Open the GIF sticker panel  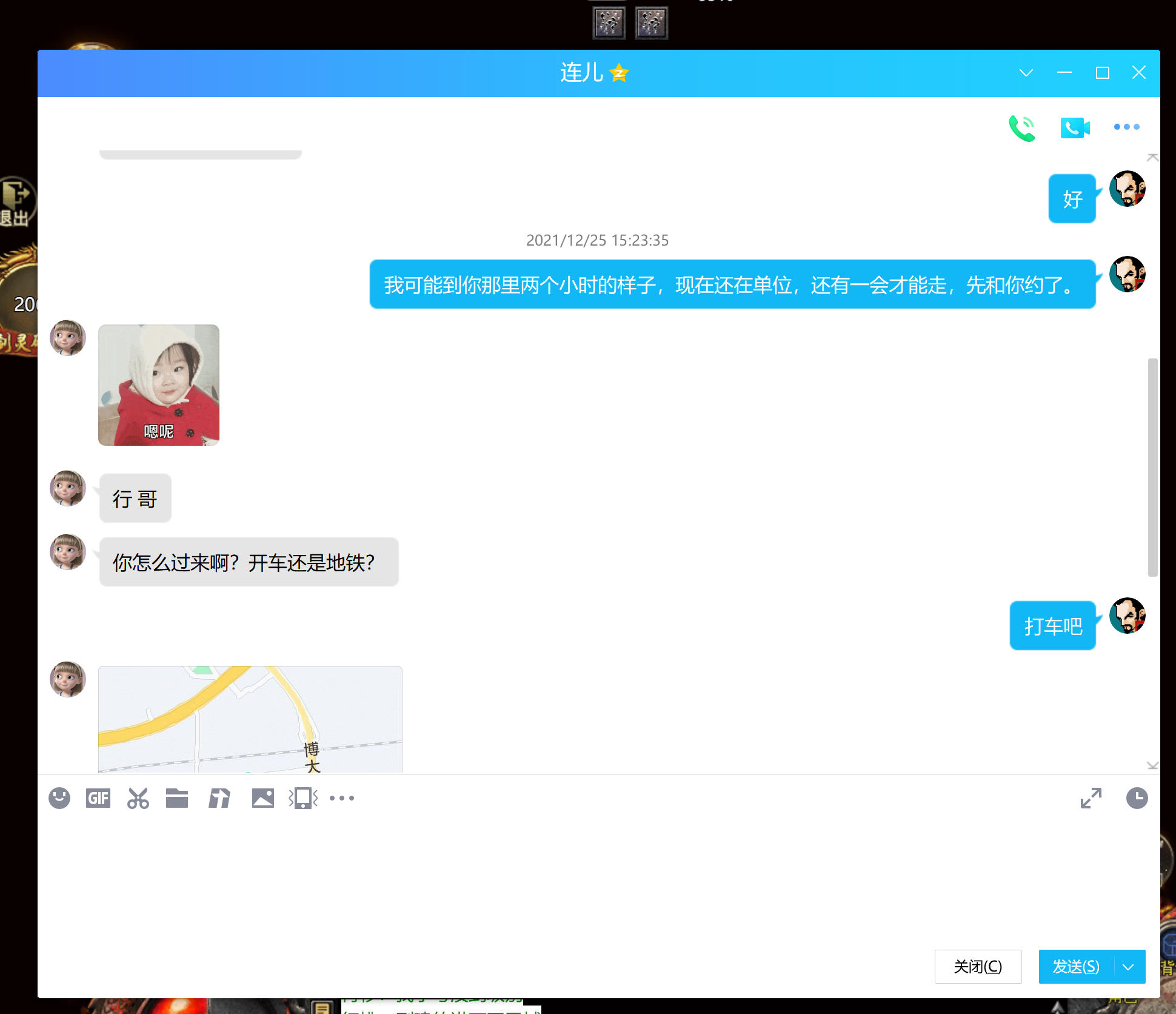point(98,798)
